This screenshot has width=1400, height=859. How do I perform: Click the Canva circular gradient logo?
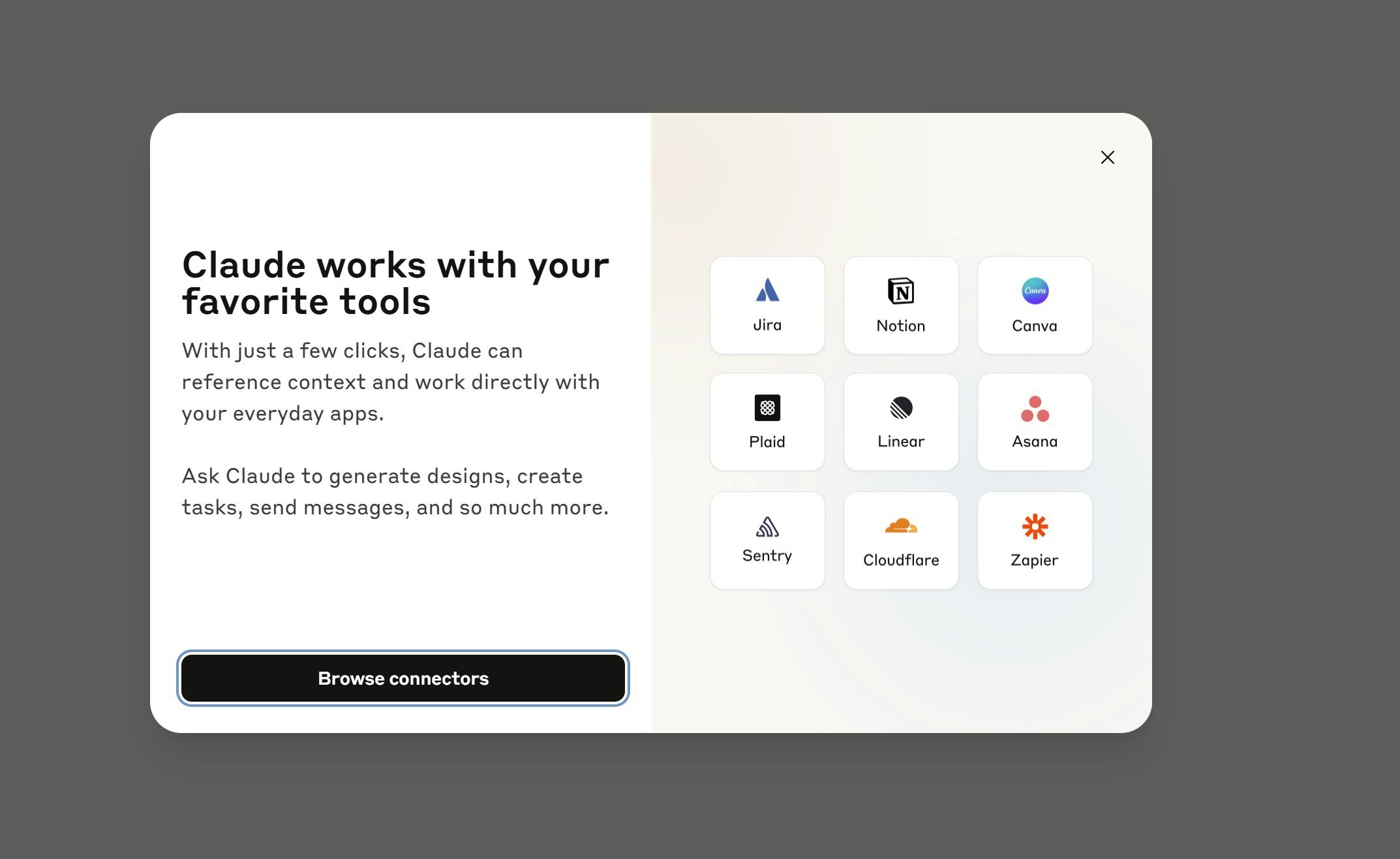point(1035,291)
